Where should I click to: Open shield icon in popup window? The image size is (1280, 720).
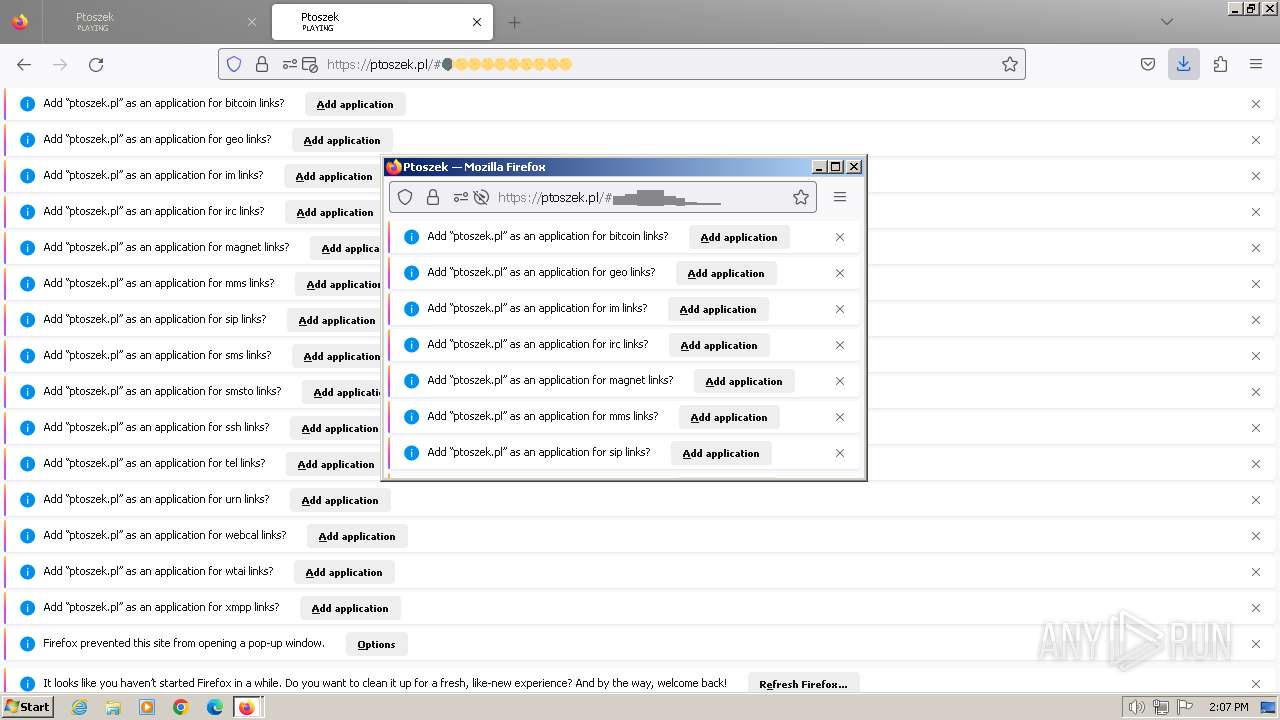pyautogui.click(x=405, y=197)
